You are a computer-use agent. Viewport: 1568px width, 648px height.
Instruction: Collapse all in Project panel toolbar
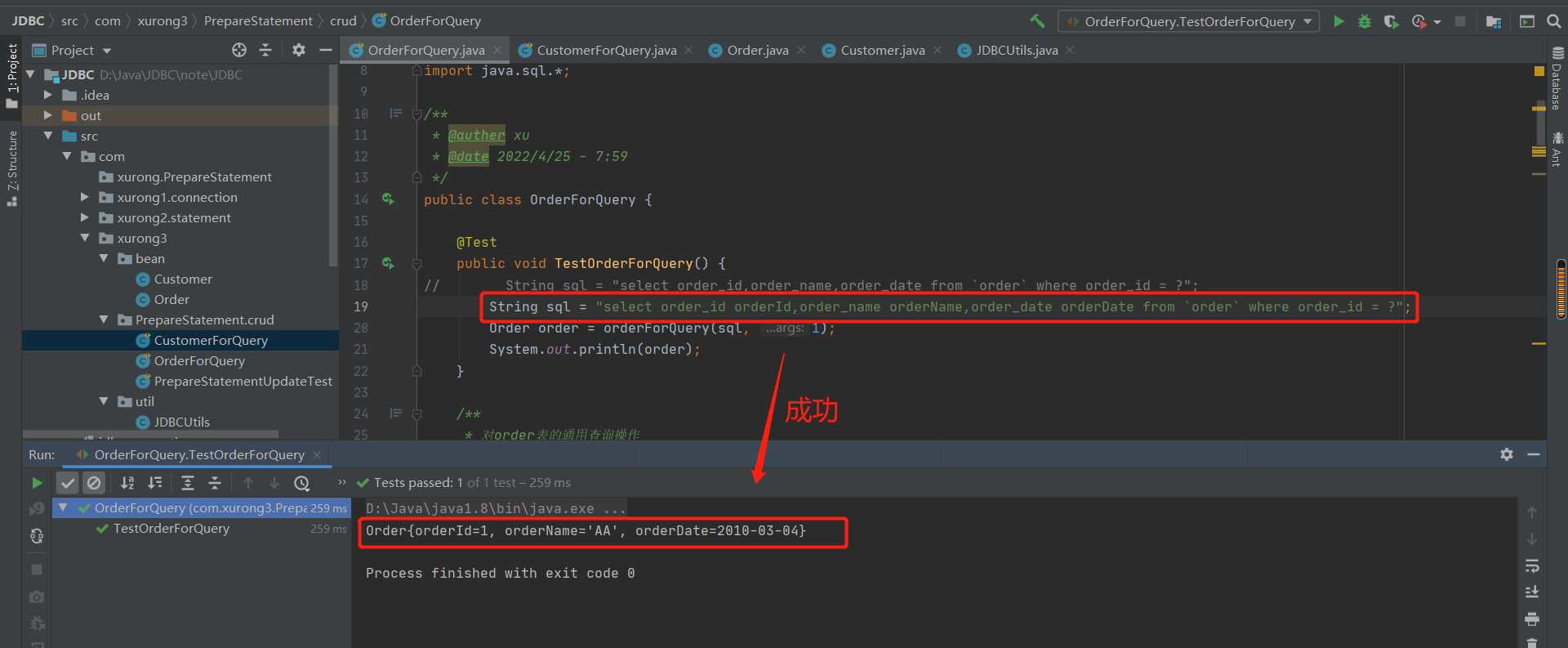pyautogui.click(x=265, y=50)
